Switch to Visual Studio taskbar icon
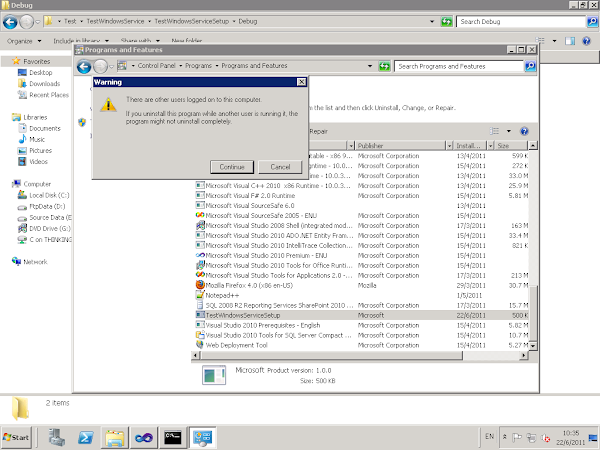 pos(144,437)
